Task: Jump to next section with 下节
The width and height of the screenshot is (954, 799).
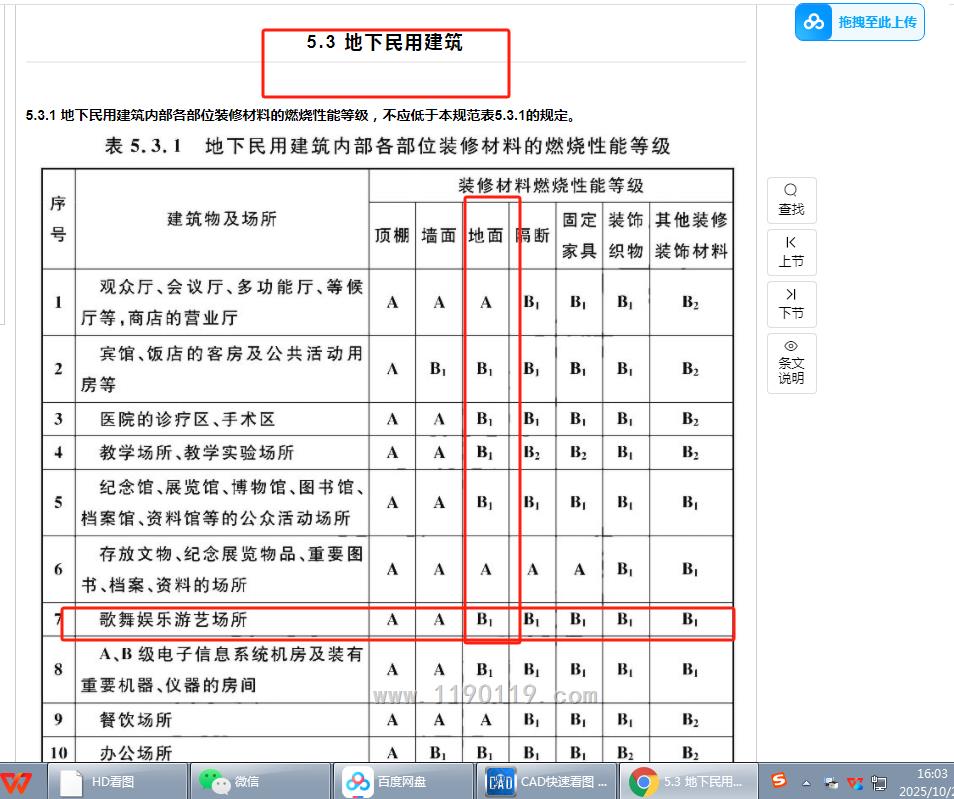Action: click(791, 304)
